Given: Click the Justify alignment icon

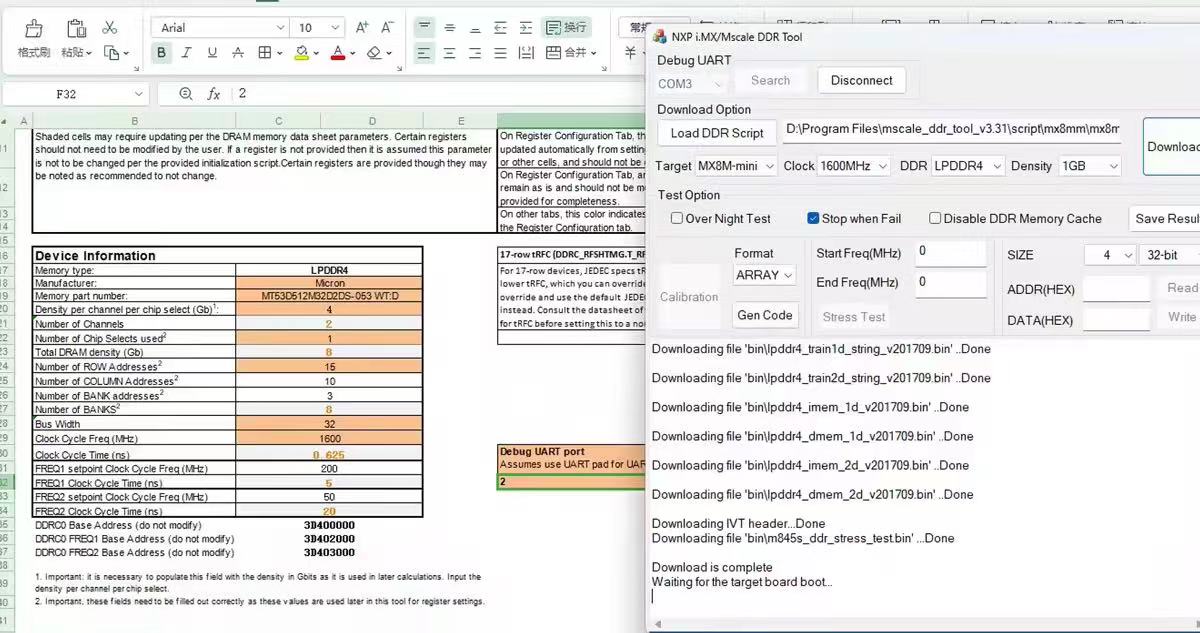Looking at the screenshot, I should pos(501,53).
